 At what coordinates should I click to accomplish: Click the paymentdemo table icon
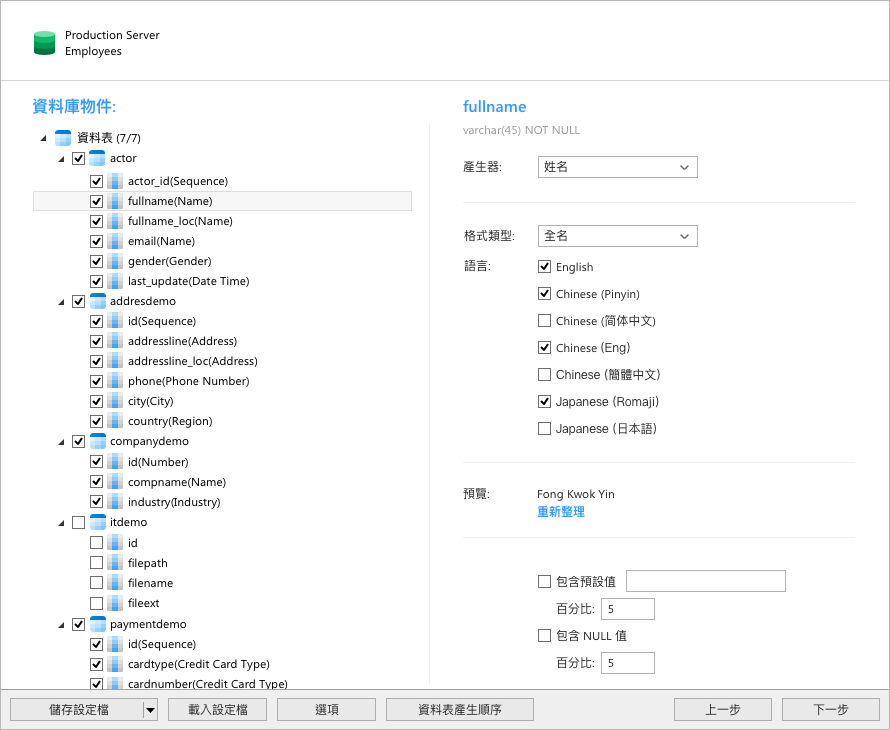click(98, 624)
